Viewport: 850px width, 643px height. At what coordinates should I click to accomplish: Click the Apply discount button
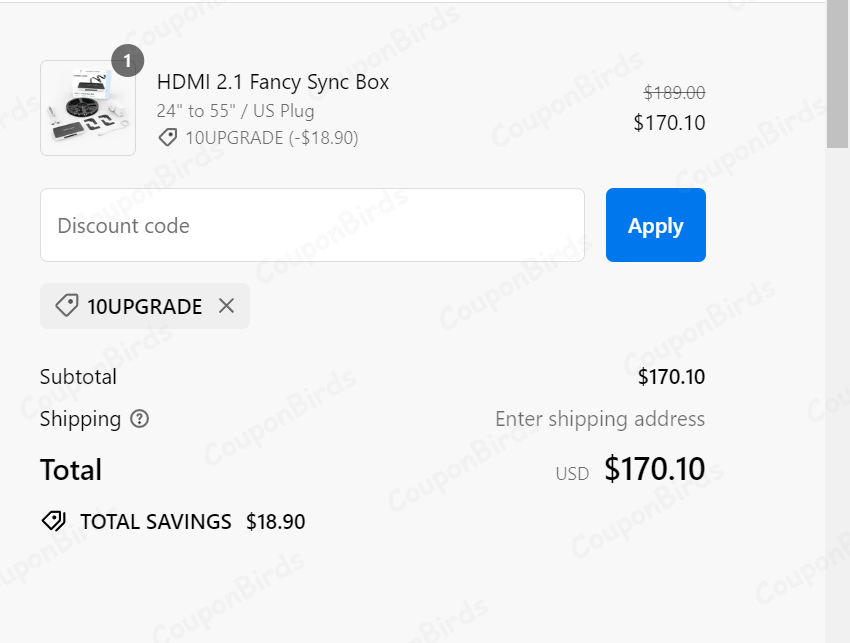click(x=655, y=225)
